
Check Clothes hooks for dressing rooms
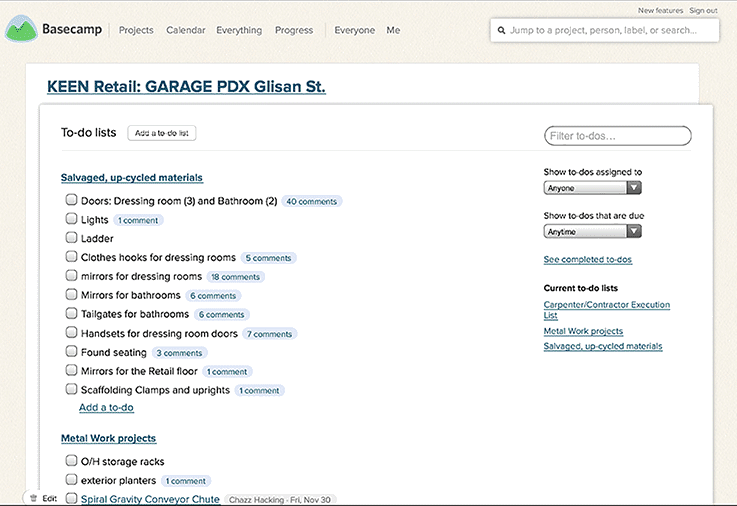point(71,257)
